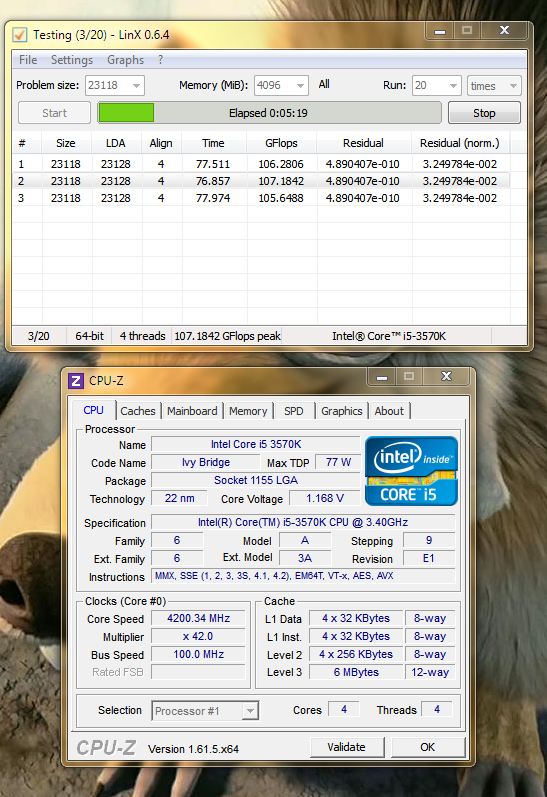Click the 4 threads status entry
547x797 pixels.
(x=142, y=336)
